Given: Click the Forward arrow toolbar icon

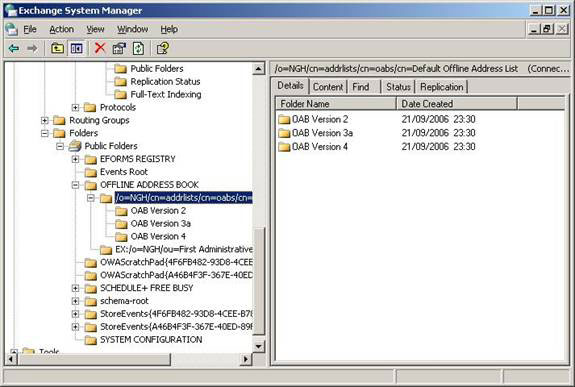Looking at the screenshot, I should tap(32, 48).
